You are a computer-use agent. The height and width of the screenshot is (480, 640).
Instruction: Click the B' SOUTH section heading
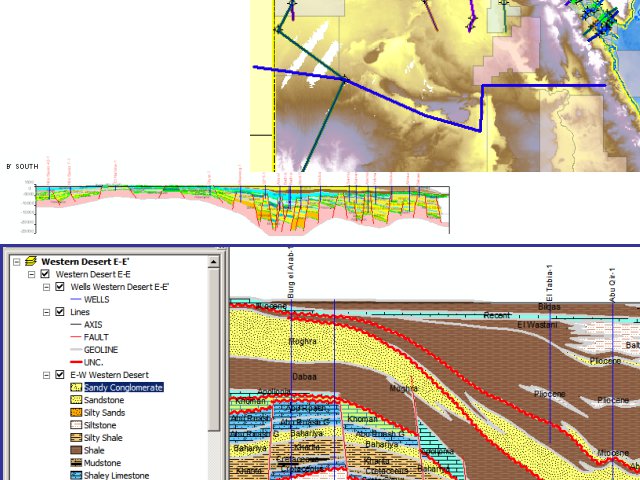[x=22, y=167]
